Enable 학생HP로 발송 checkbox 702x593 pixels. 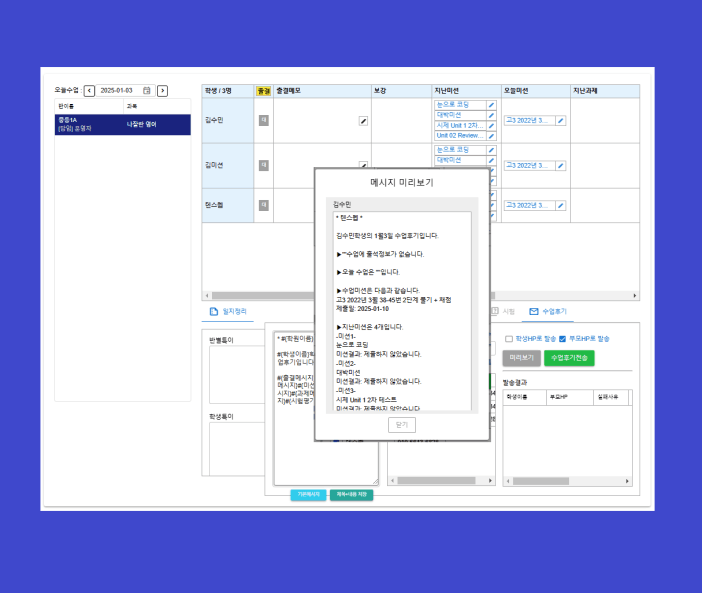509,339
